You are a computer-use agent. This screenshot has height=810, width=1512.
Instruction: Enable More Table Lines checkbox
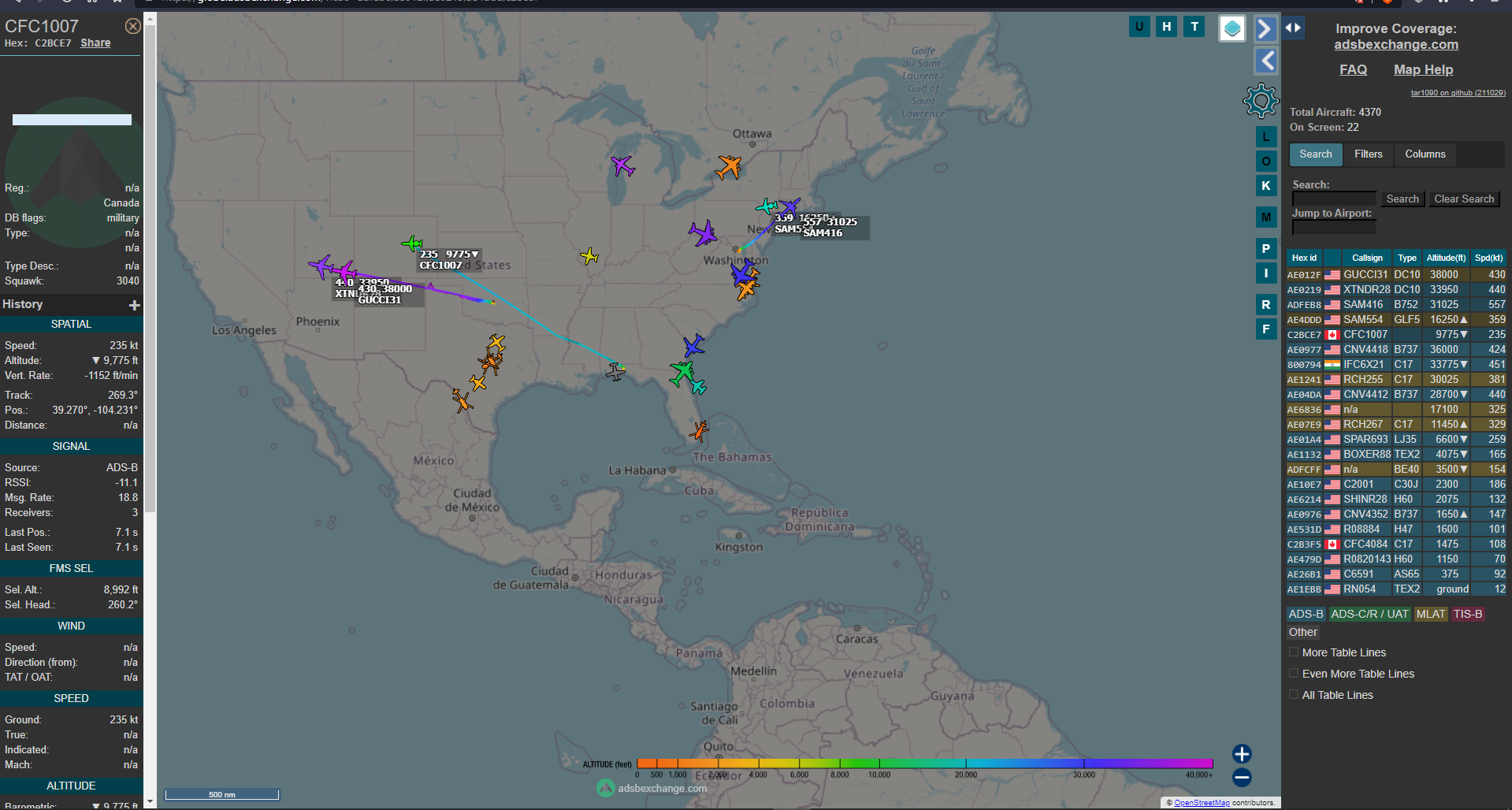coord(1294,652)
